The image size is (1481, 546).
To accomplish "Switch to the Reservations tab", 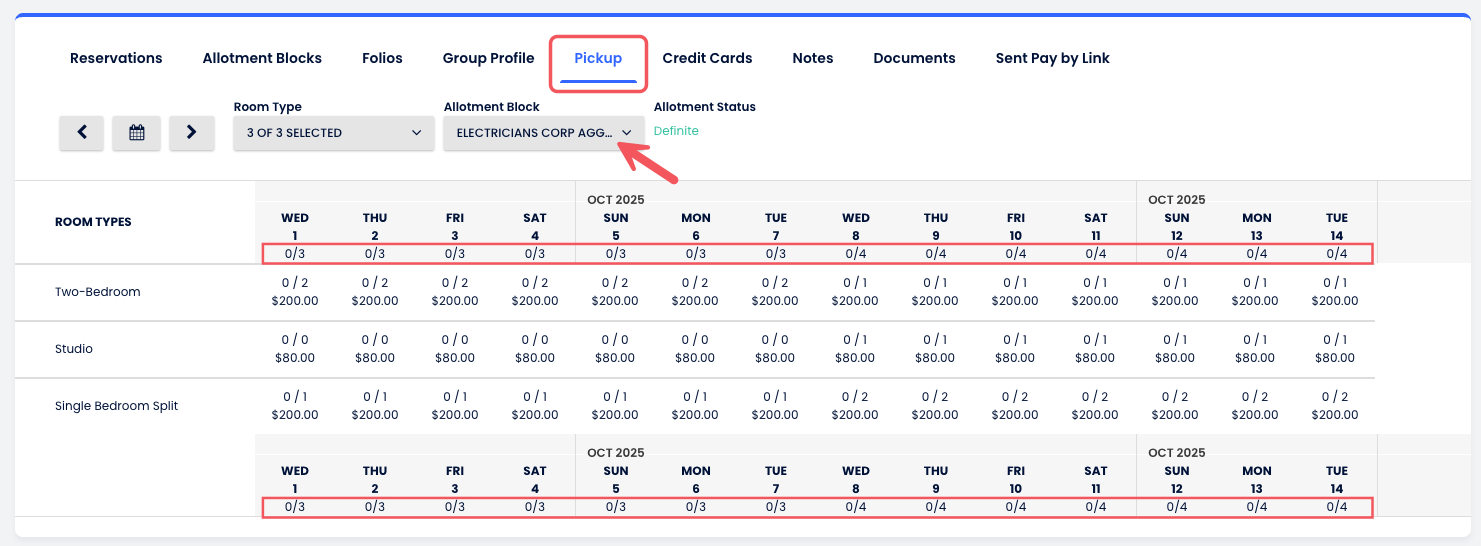I will [x=116, y=58].
